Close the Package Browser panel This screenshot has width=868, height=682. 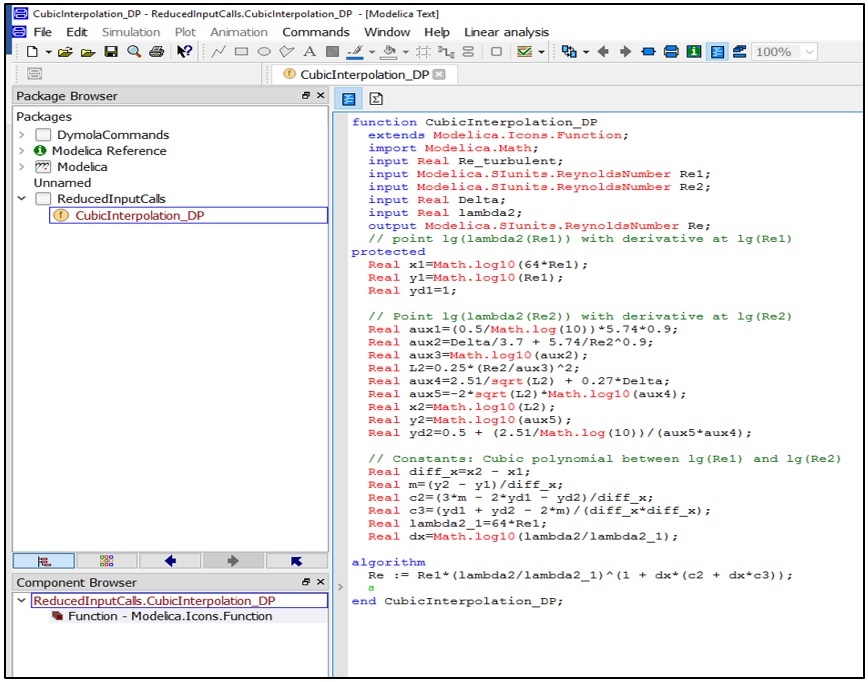coord(321,95)
